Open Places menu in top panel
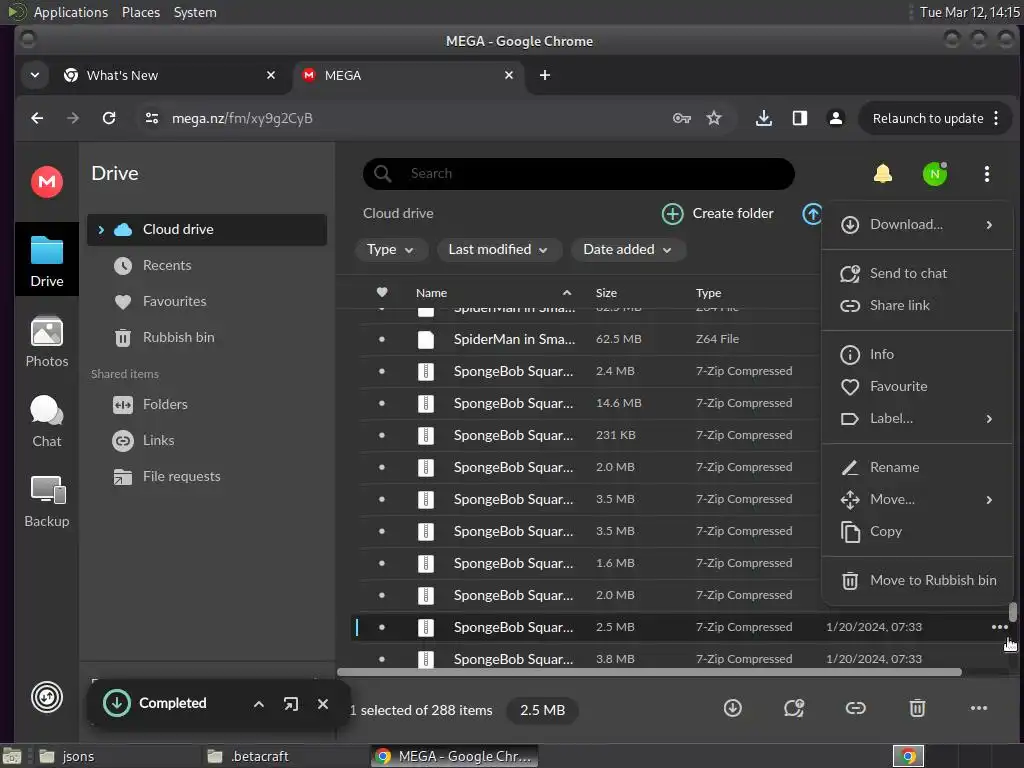1024x768 pixels. coord(141,12)
